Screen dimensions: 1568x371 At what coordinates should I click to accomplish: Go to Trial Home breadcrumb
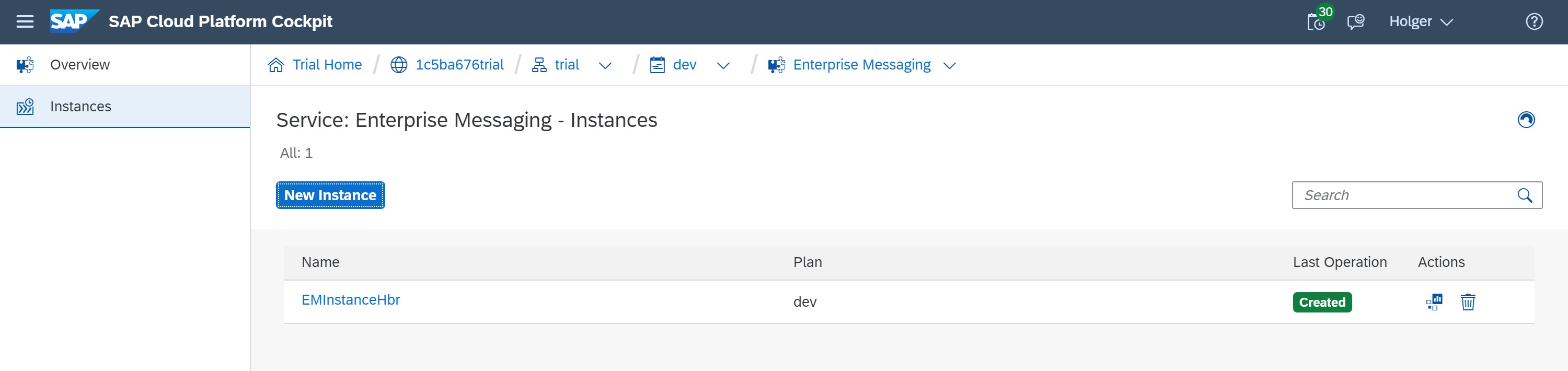(327, 64)
